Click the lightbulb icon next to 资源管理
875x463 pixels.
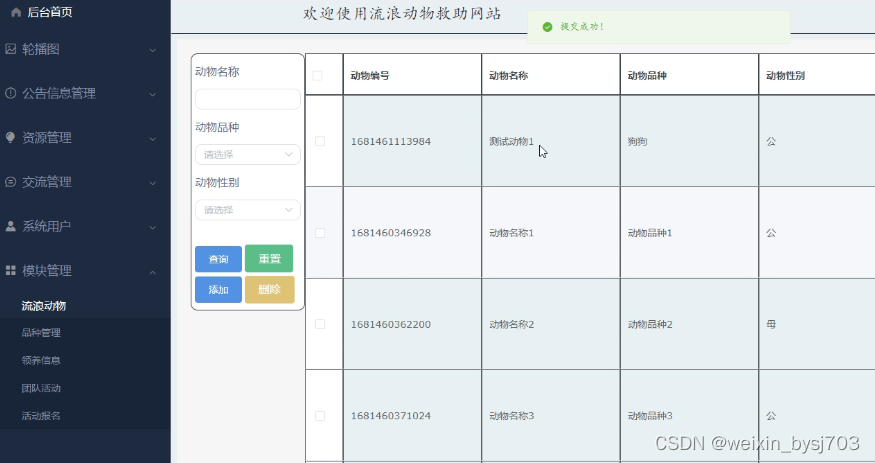pyautogui.click(x=11, y=137)
